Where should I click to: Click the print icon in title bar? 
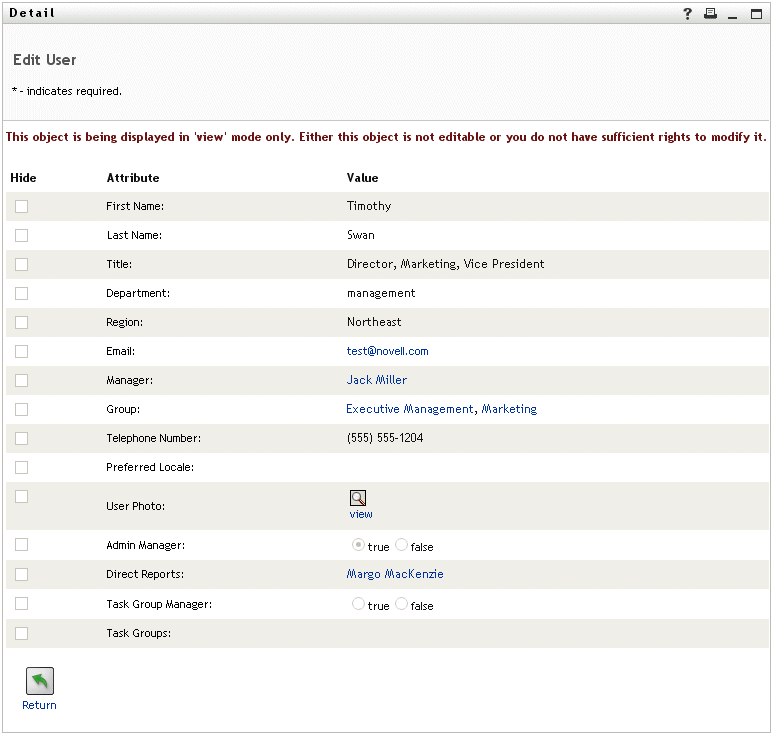(x=710, y=14)
